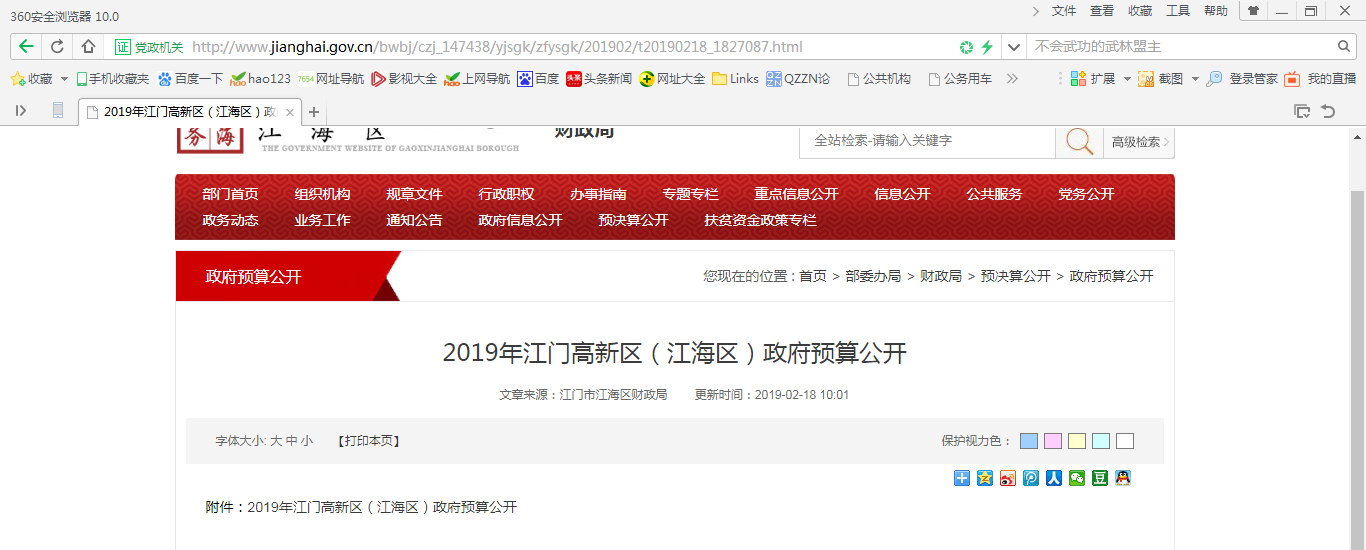This screenshot has height=550, width=1366.
Task: Click 首页 in the breadcrumb
Action: 813,276
